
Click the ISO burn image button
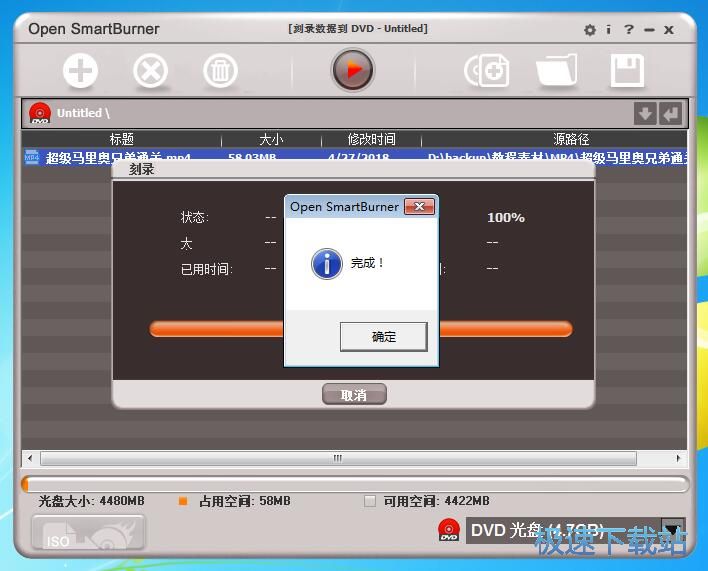(88, 533)
